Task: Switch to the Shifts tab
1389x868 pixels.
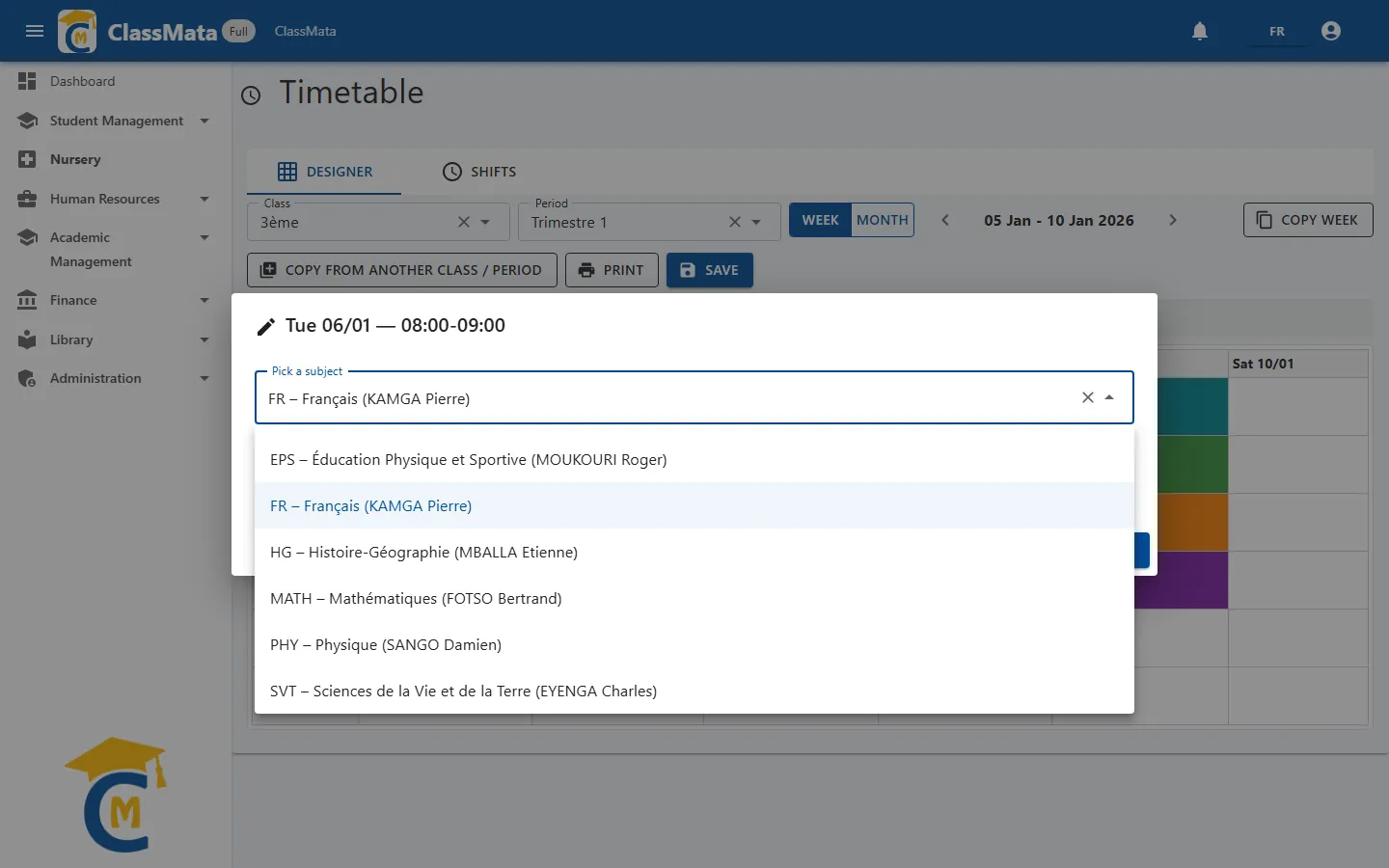Action: coord(479,172)
